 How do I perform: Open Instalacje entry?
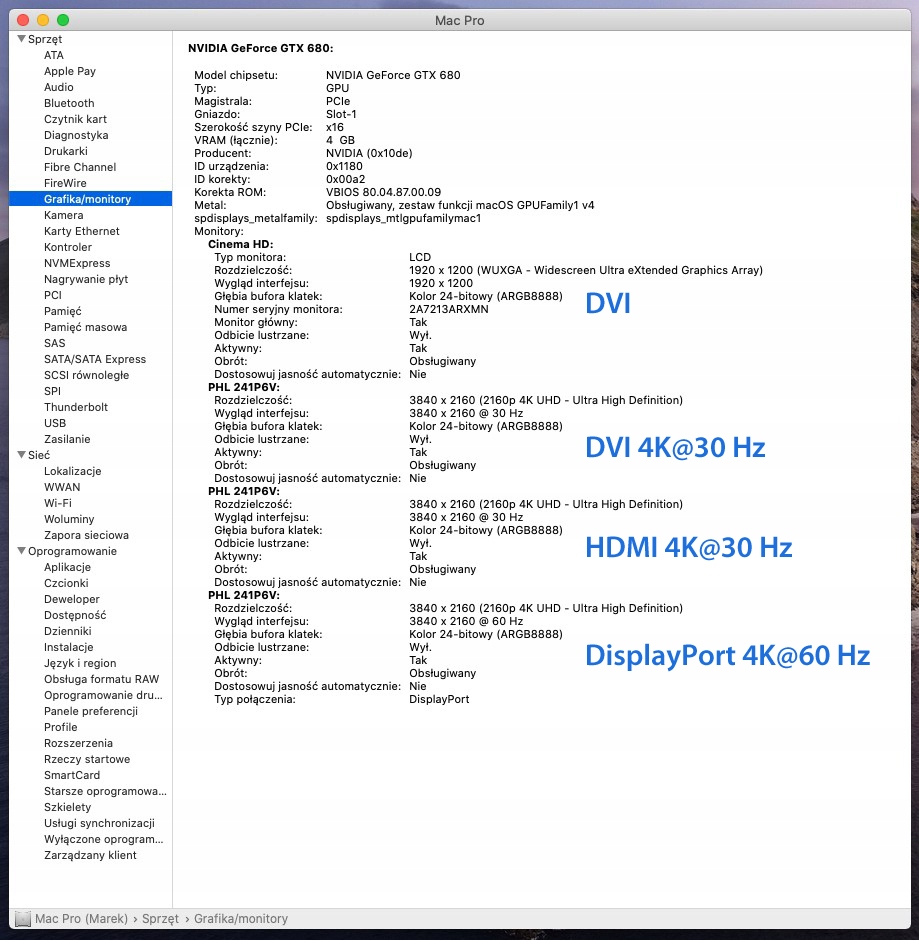coord(68,647)
